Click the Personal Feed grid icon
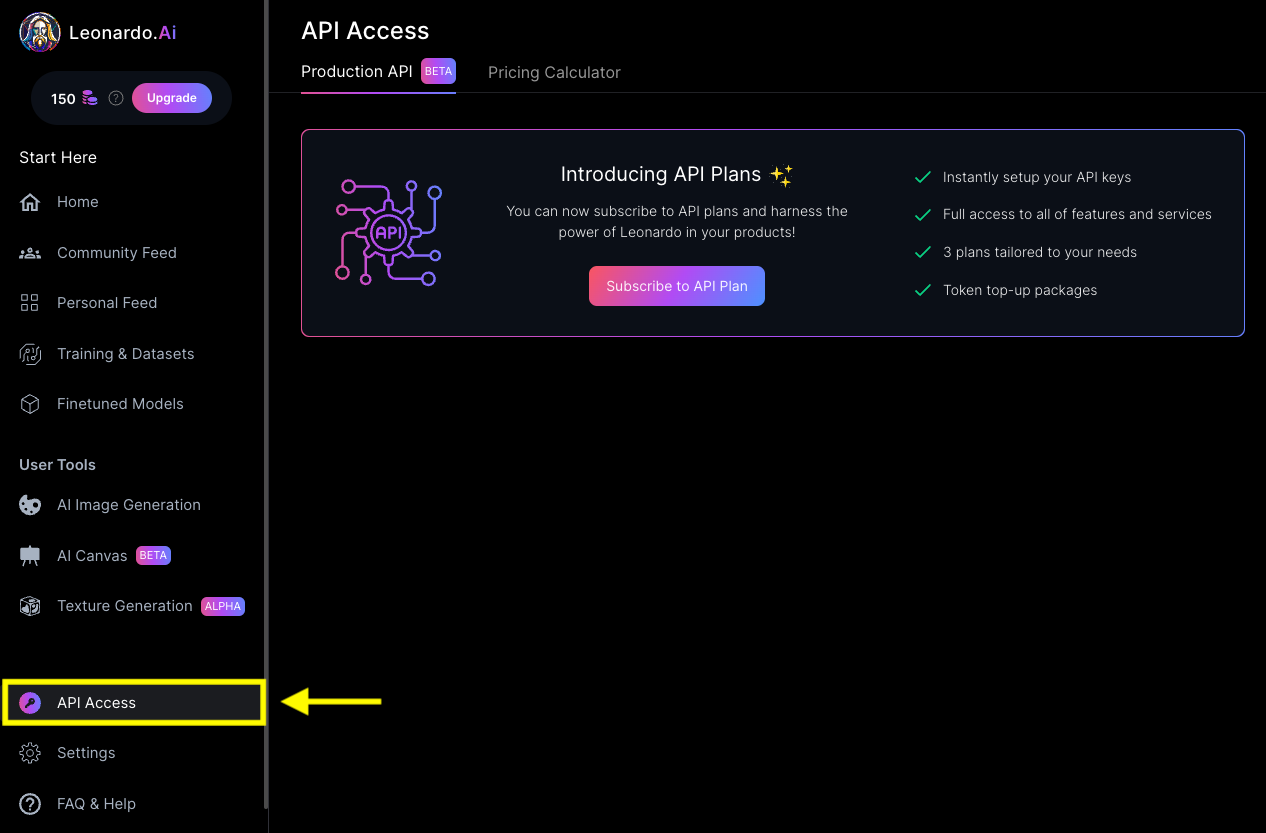Screen dimensions: 1266x833 pyautogui.click(x=30, y=303)
